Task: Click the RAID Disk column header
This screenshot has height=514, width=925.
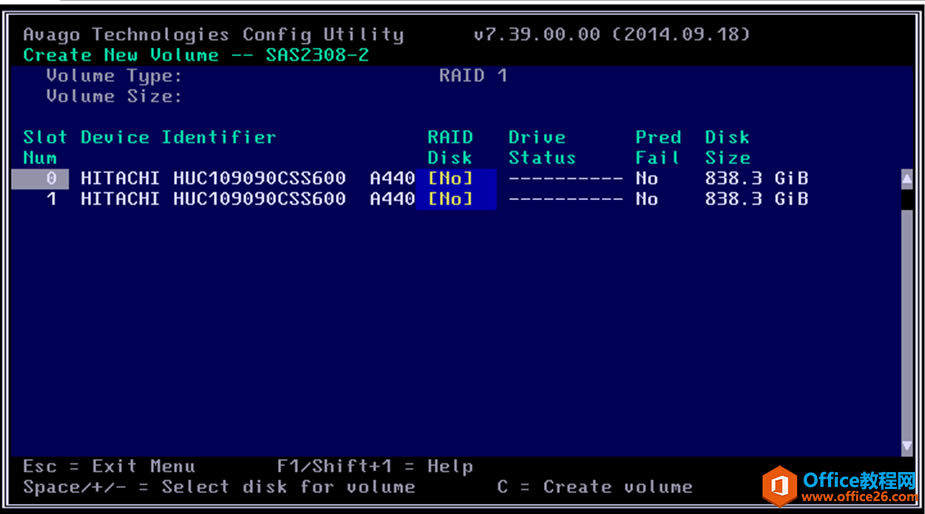Action: click(450, 148)
